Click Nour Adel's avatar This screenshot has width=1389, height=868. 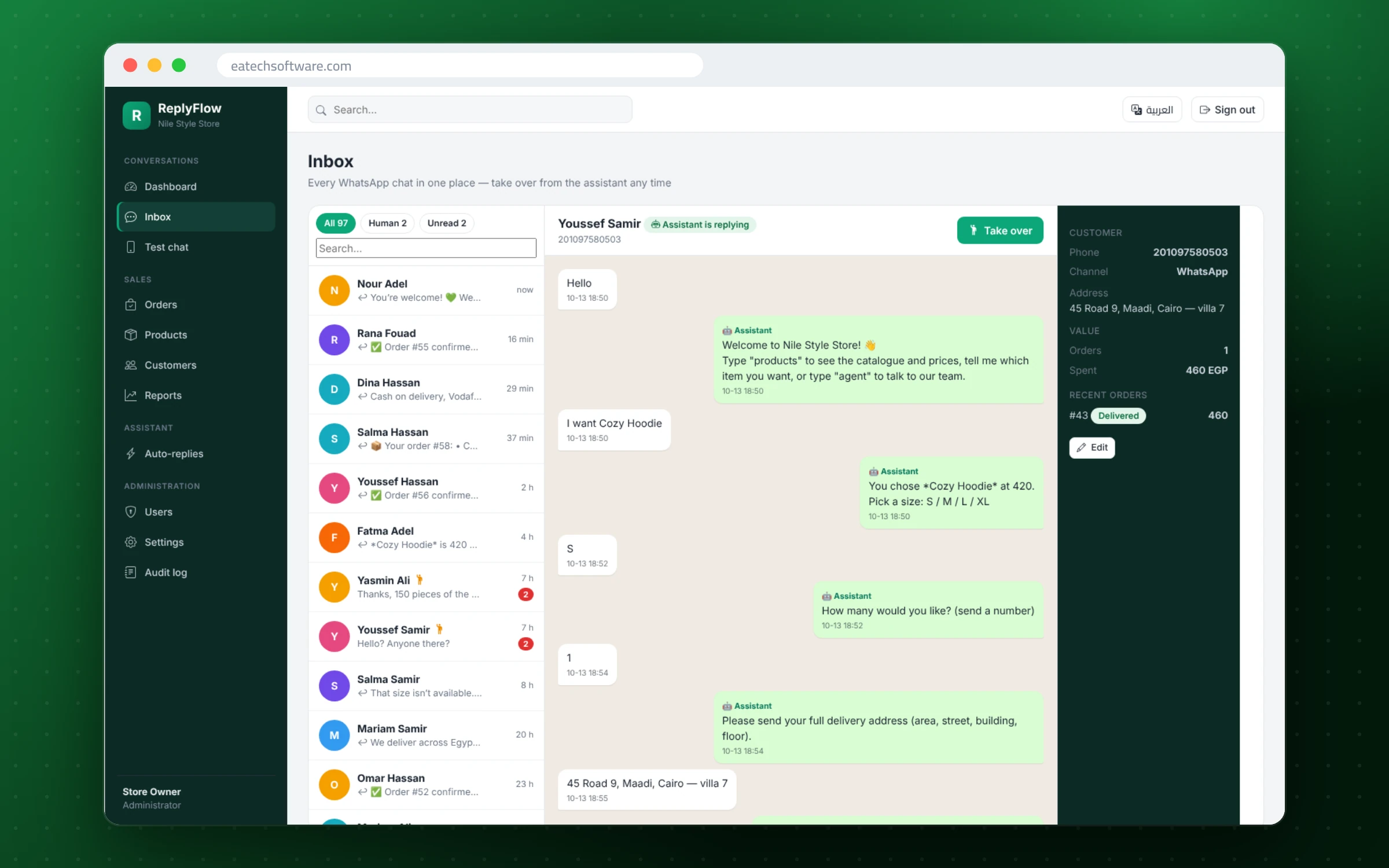pyautogui.click(x=334, y=290)
